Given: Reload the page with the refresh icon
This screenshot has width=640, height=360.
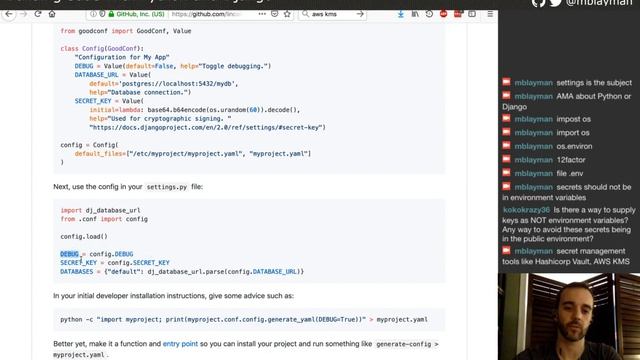Looking at the screenshot, I should (x=38, y=14).
